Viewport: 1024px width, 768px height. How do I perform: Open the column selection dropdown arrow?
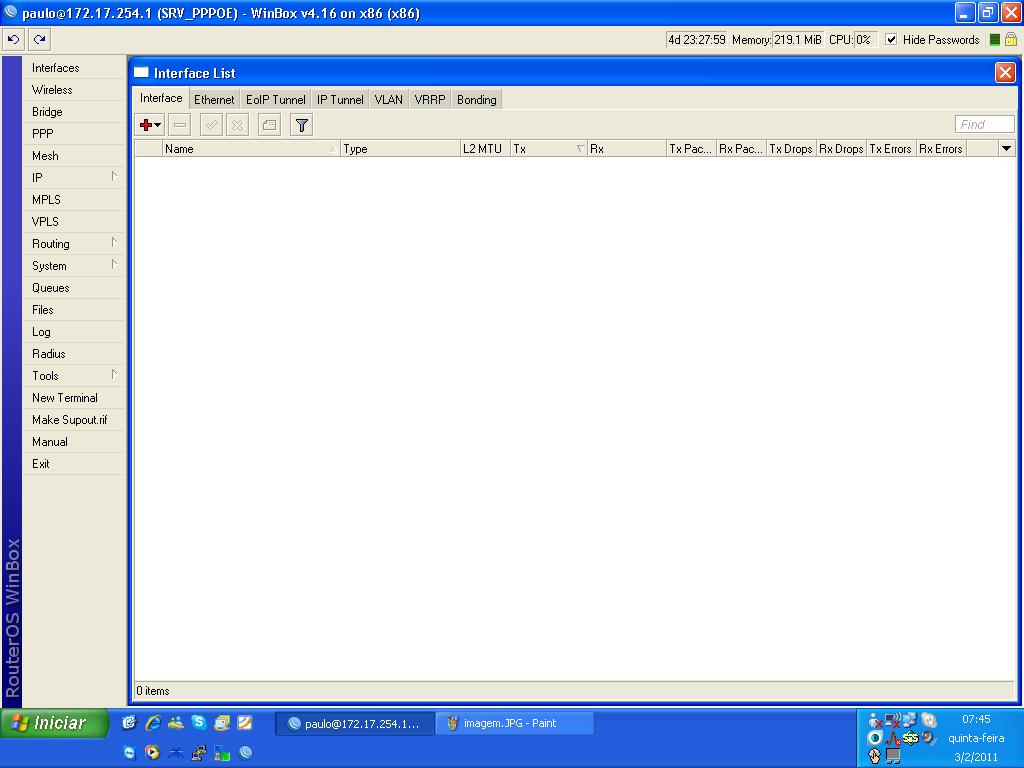tap(1006, 149)
